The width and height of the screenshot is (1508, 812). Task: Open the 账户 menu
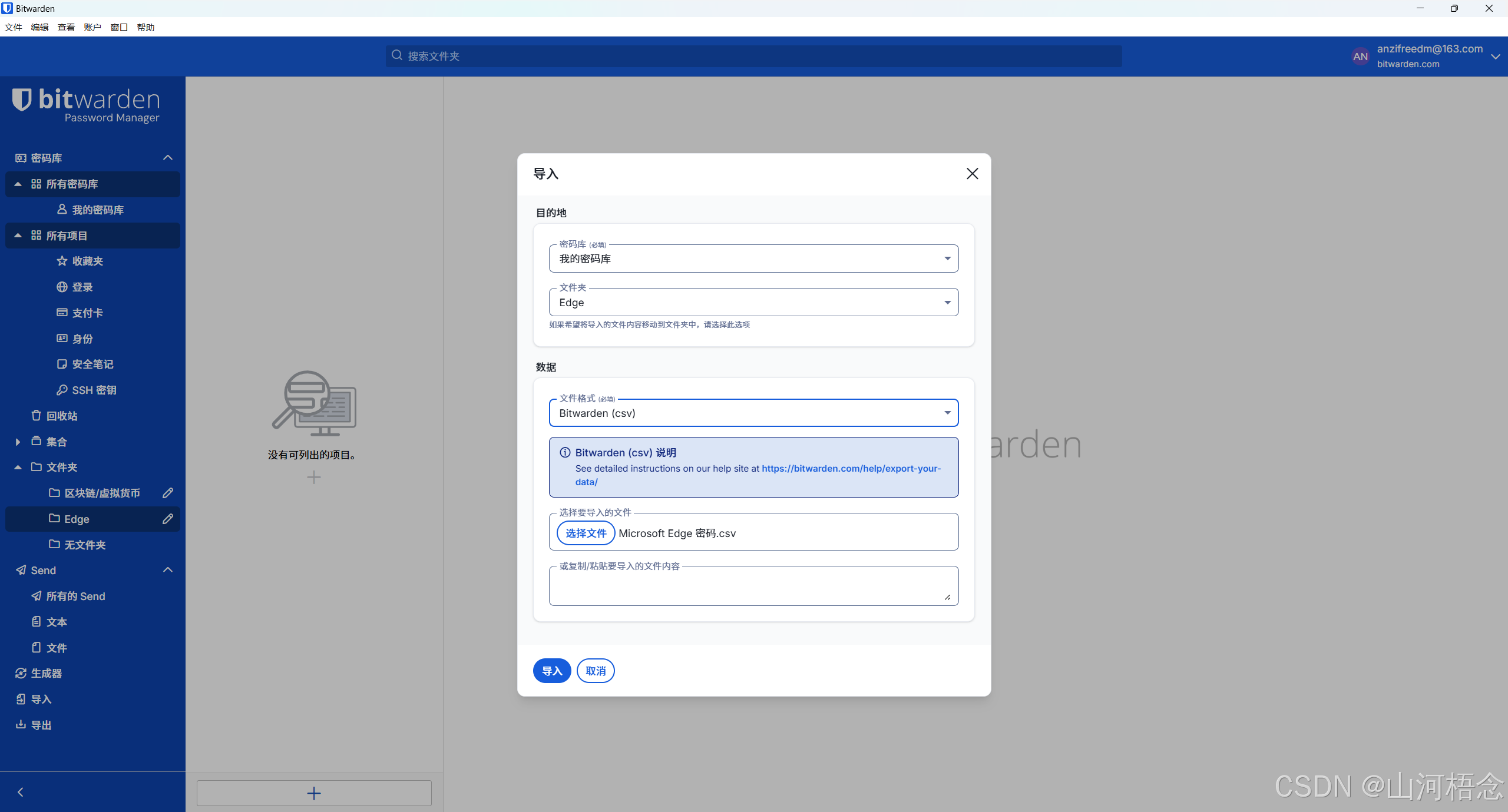point(92,27)
